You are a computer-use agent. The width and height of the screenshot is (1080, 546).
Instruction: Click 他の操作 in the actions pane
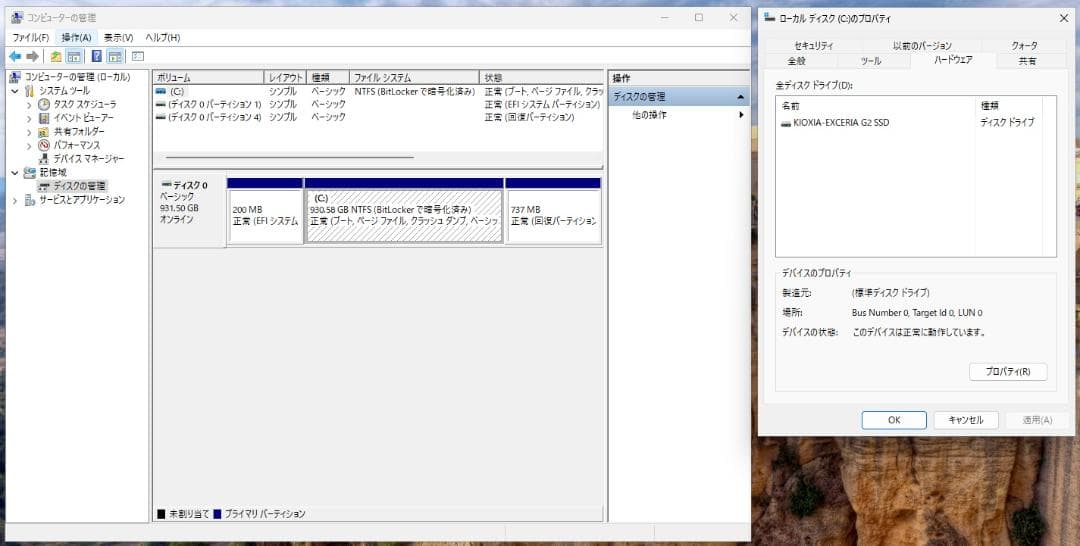(x=649, y=115)
